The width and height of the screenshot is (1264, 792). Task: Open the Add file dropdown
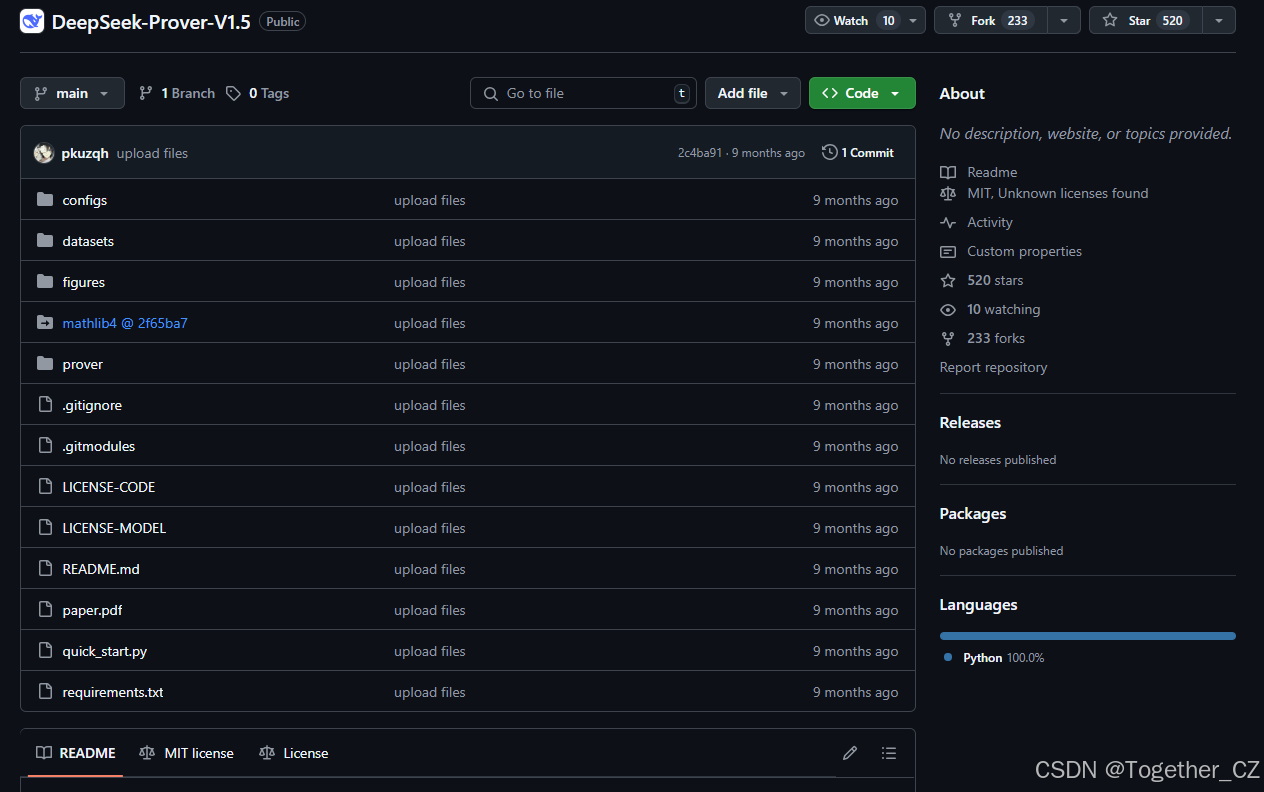(x=753, y=93)
